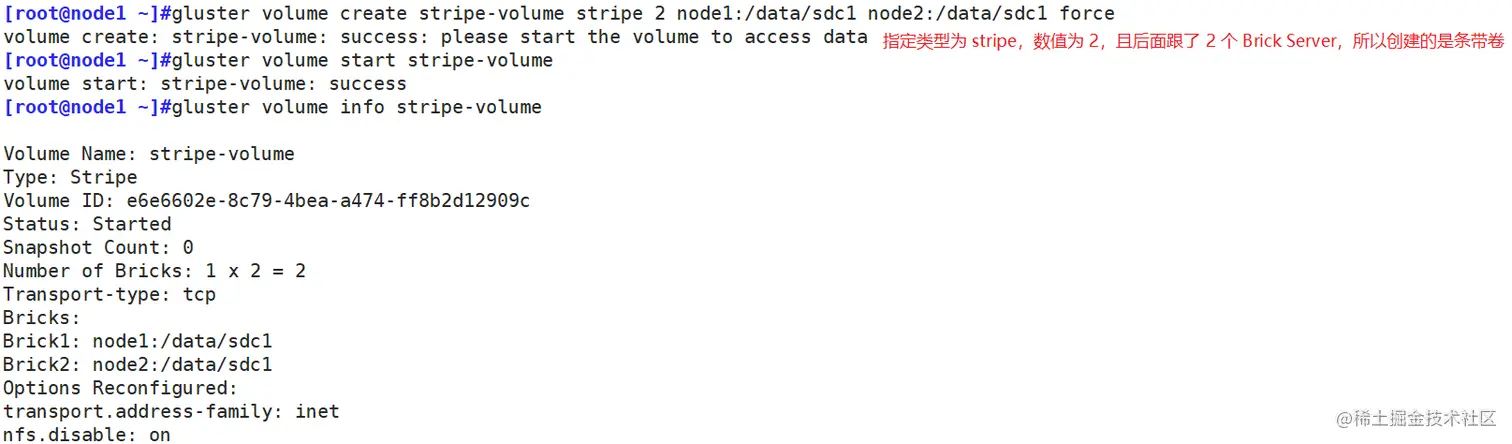Click the Transport-type: tcp line
Screen dimensions: 1512x444
(109, 294)
